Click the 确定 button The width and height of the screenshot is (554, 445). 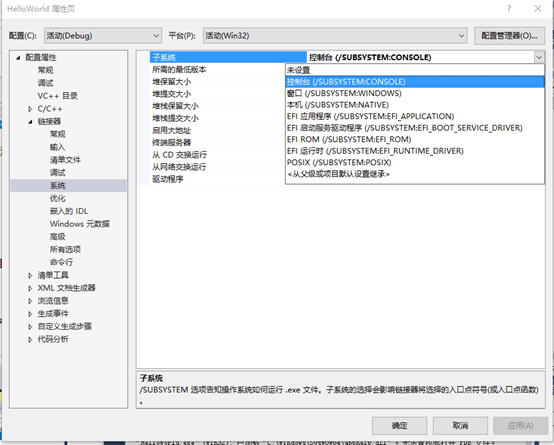(399, 426)
